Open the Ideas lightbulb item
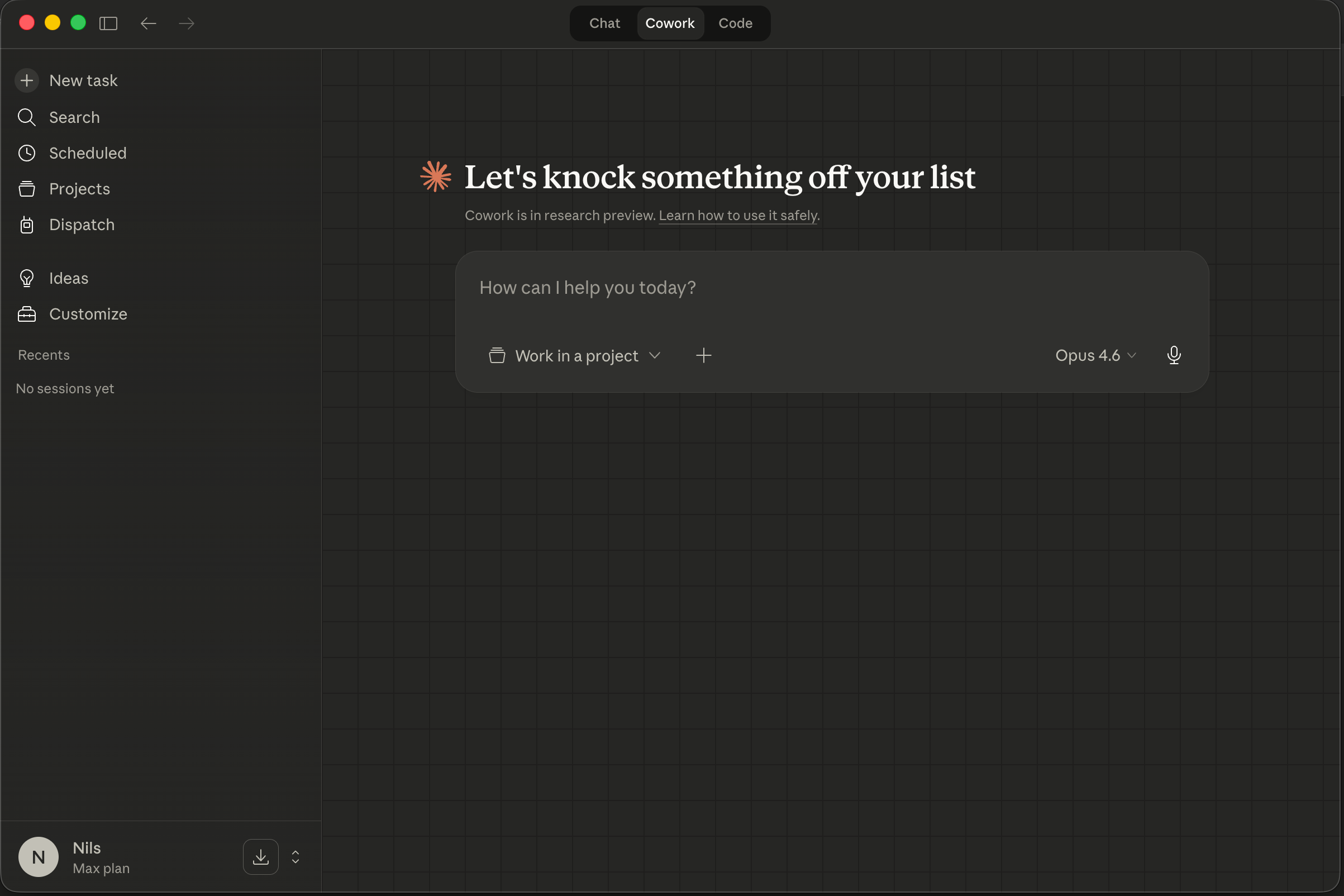 [53, 278]
